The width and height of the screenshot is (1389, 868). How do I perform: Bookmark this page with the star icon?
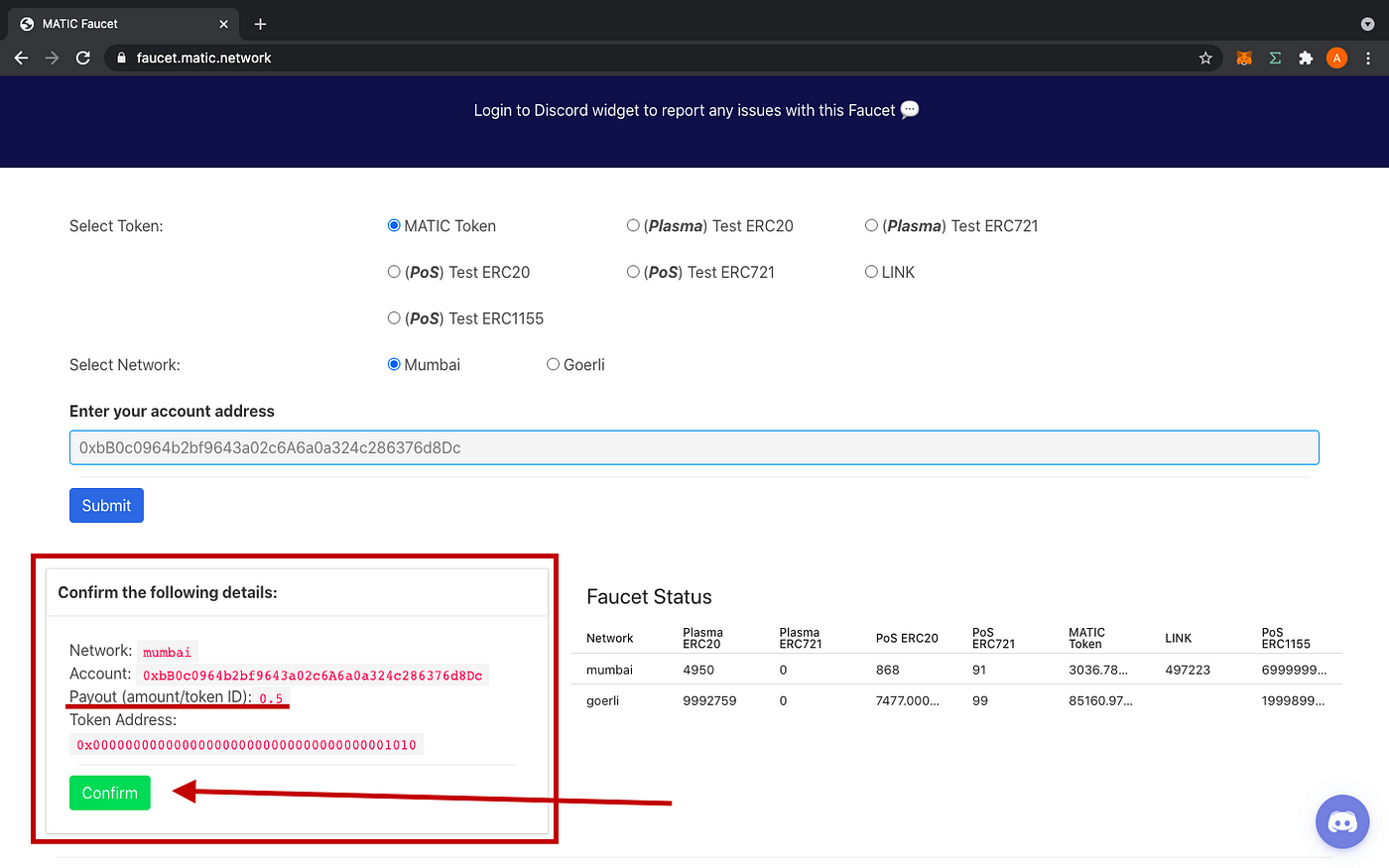click(1205, 58)
